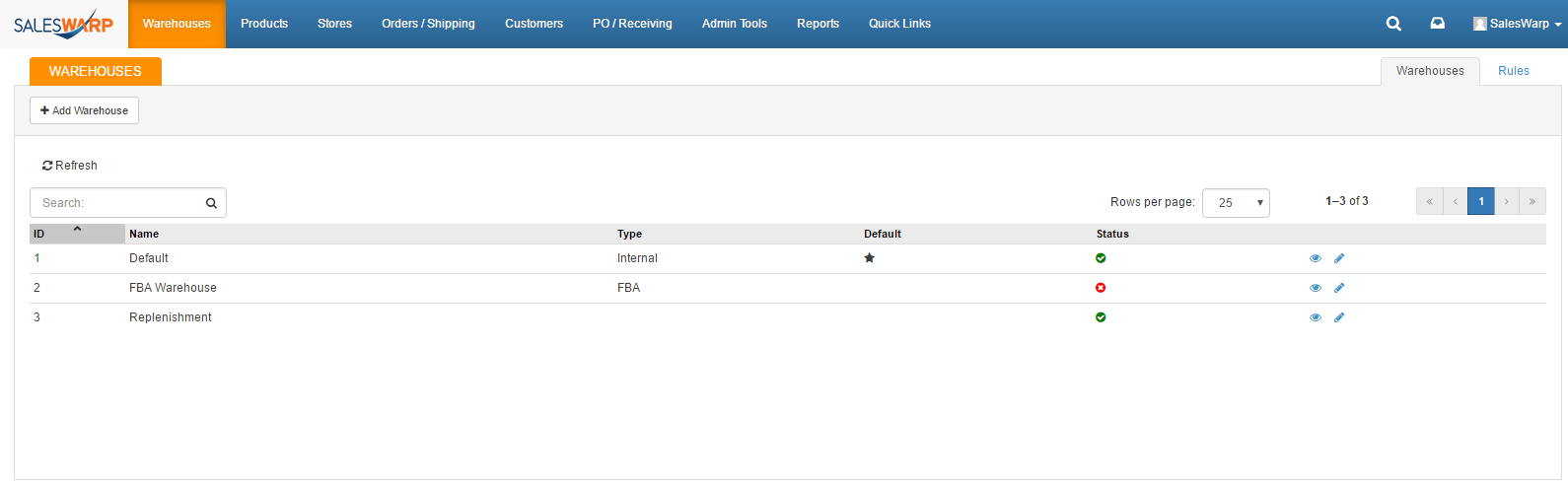The height and width of the screenshot is (486, 1568).
Task: Open the PO / Receiving menu
Action: (x=632, y=24)
